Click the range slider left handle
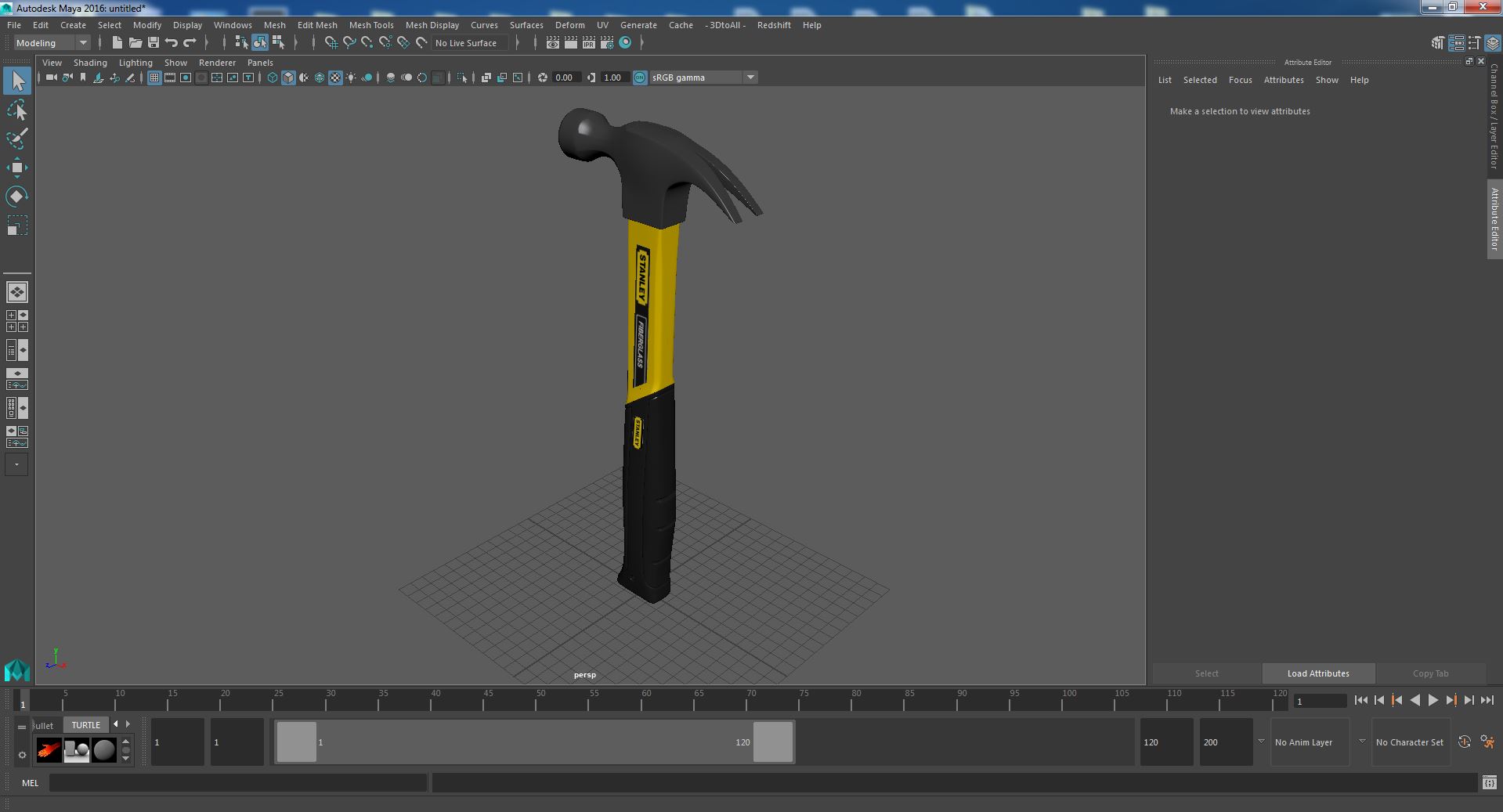The height and width of the screenshot is (812, 1503). (x=297, y=742)
